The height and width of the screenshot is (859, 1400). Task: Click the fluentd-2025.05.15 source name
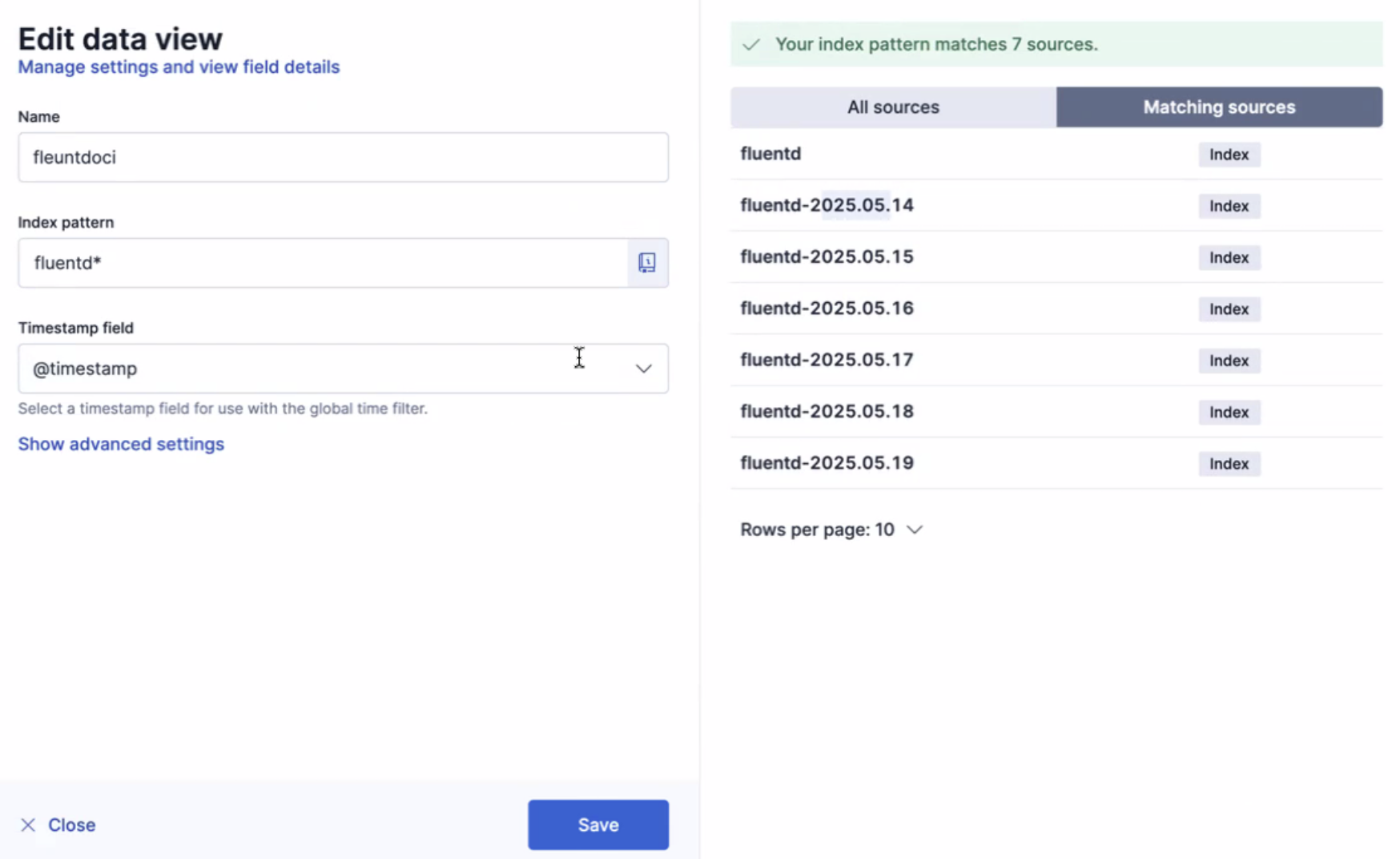click(x=827, y=256)
